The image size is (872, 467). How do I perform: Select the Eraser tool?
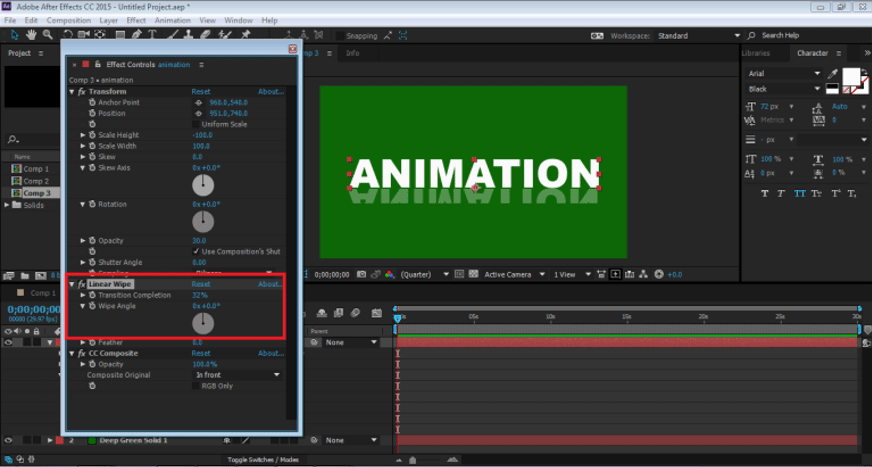click(x=205, y=35)
